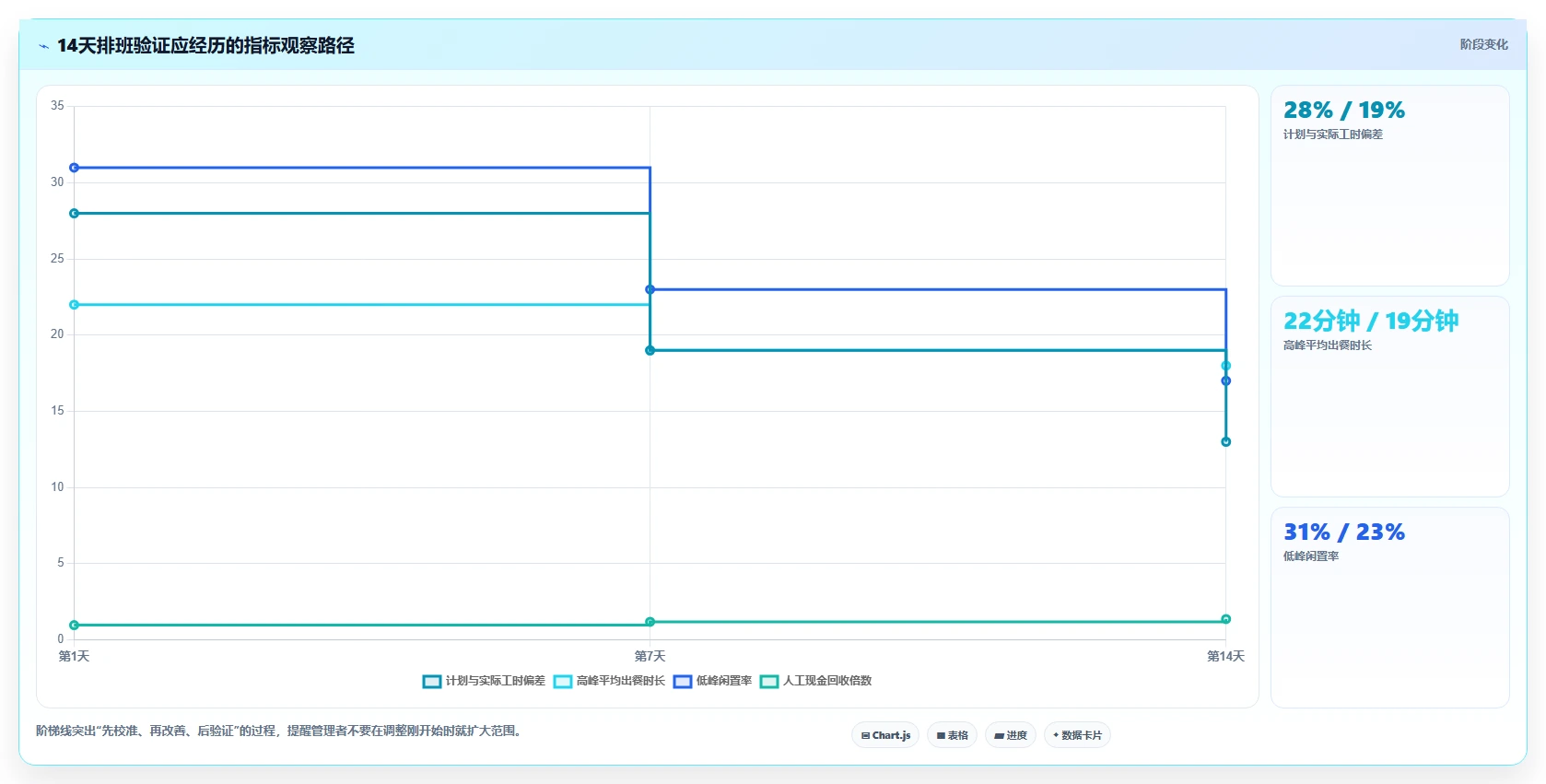This screenshot has height=784, width=1546.
Task: Click the y-axis value 5
Action: coord(61,563)
